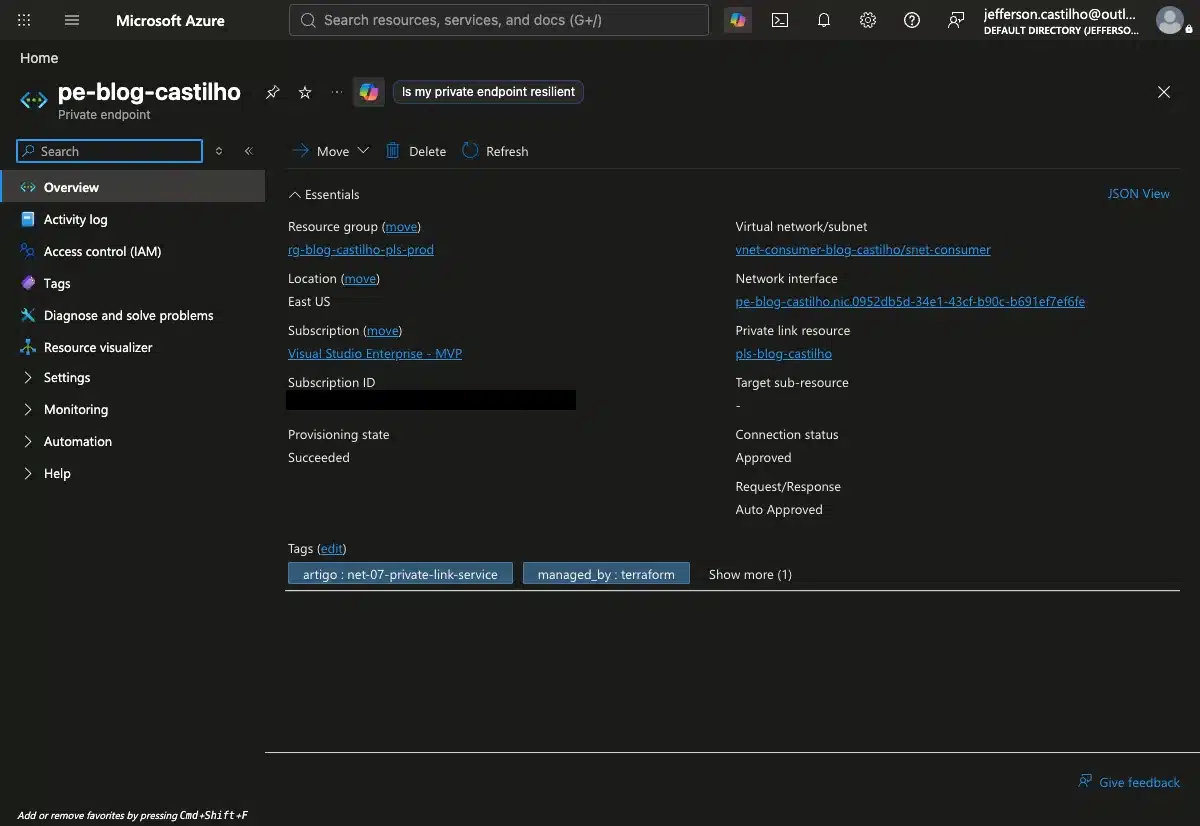The width and height of the screenshot is (1200, 826).
Task: Click the managed_by : terraform tag
Action: 606,574
